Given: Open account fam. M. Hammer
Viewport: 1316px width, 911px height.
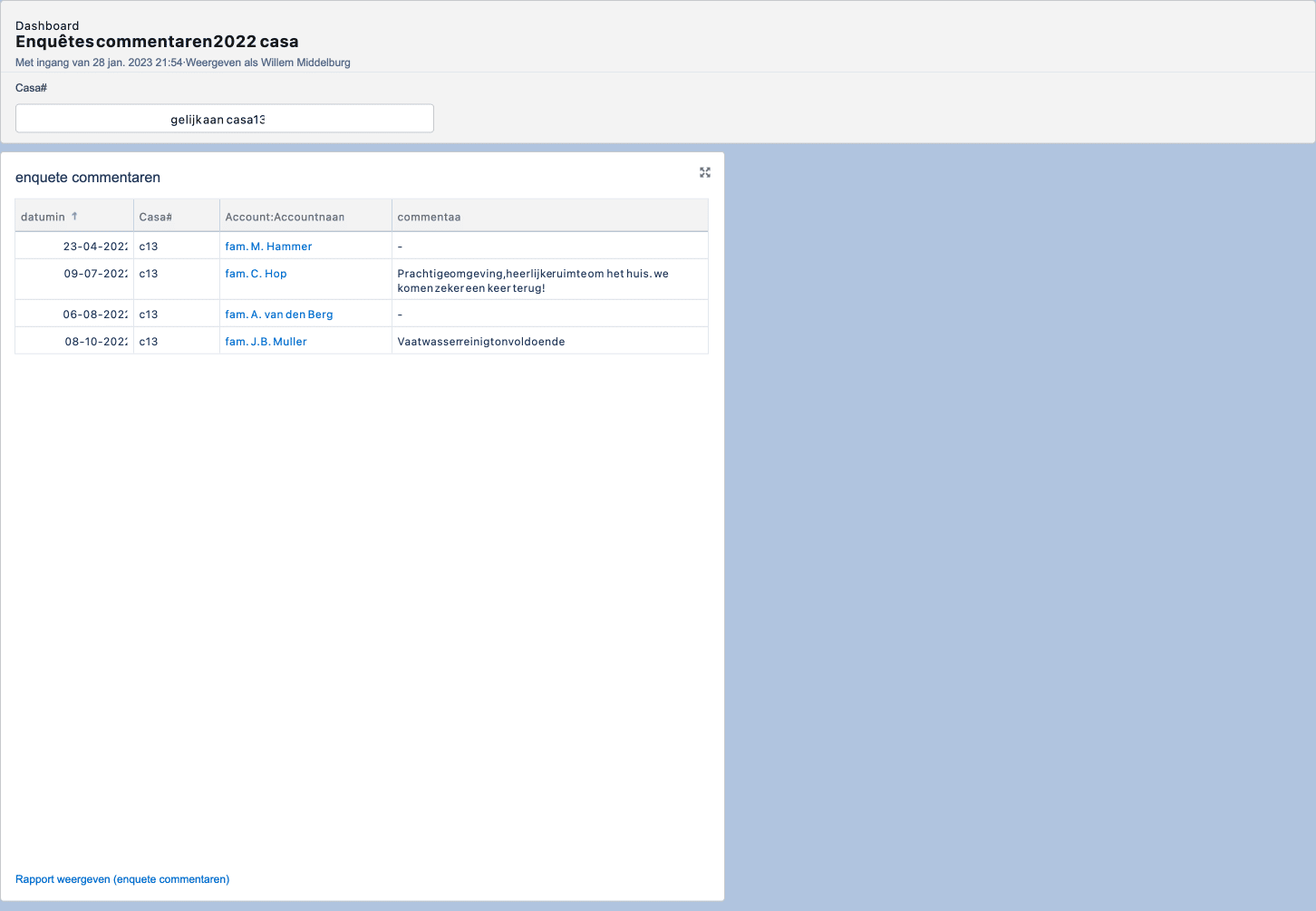Looking at the screenshot, I should click(x=268, y=247).
